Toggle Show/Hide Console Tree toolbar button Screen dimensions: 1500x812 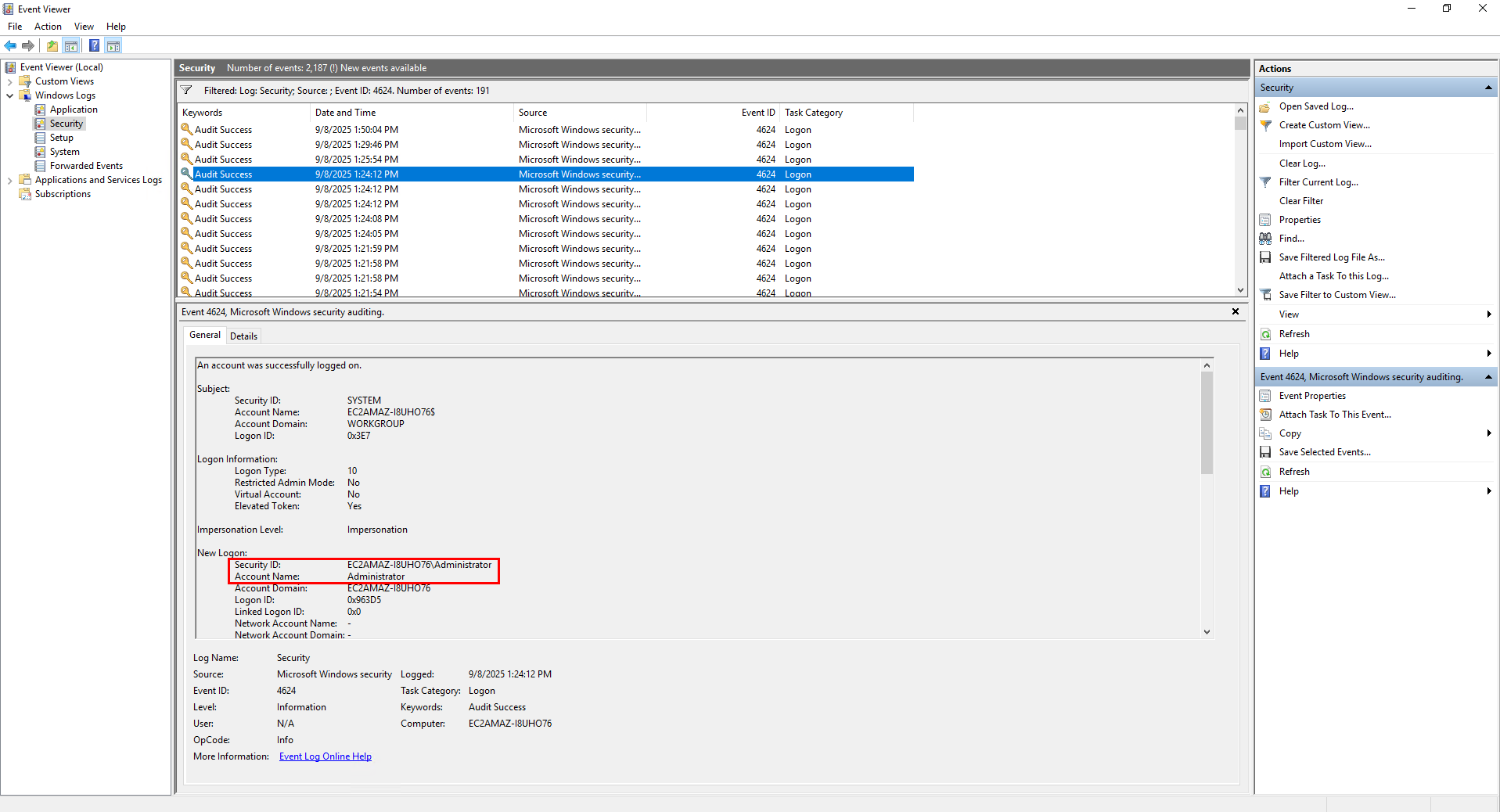(x=71, y=45)
